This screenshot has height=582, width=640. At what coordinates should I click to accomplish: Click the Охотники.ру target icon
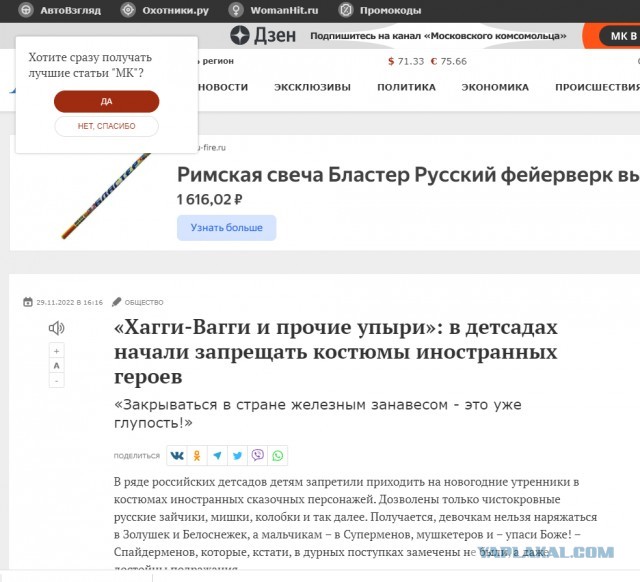tap(128, 10)
